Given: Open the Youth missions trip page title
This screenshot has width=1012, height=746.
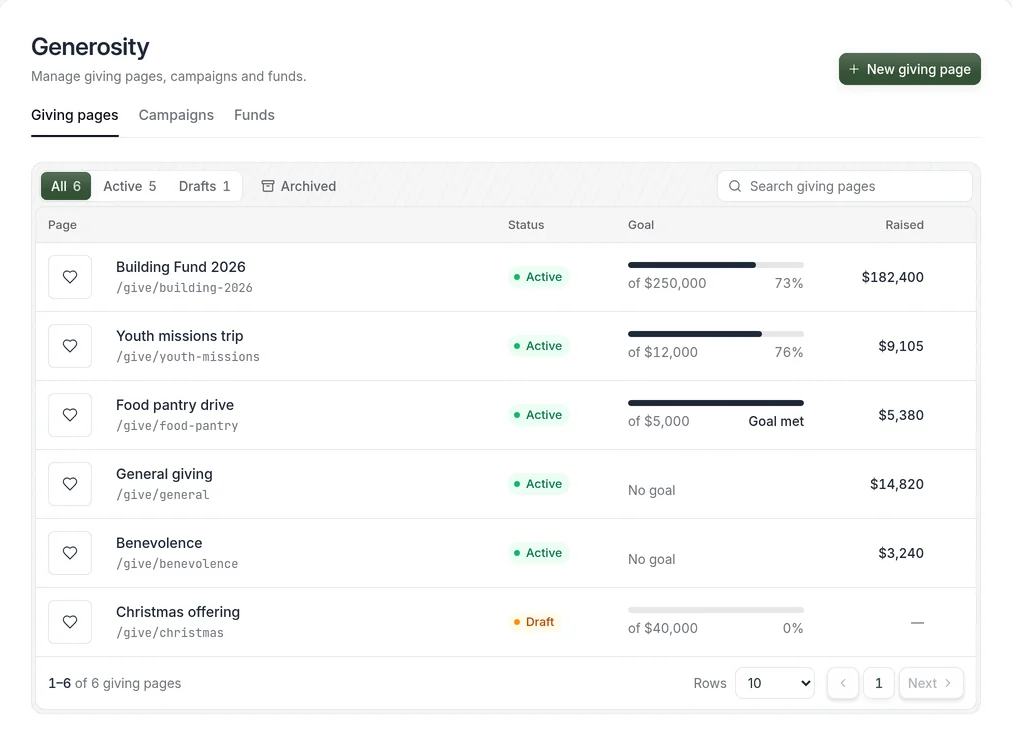Looking at the screenshot, I should (179, 336).
